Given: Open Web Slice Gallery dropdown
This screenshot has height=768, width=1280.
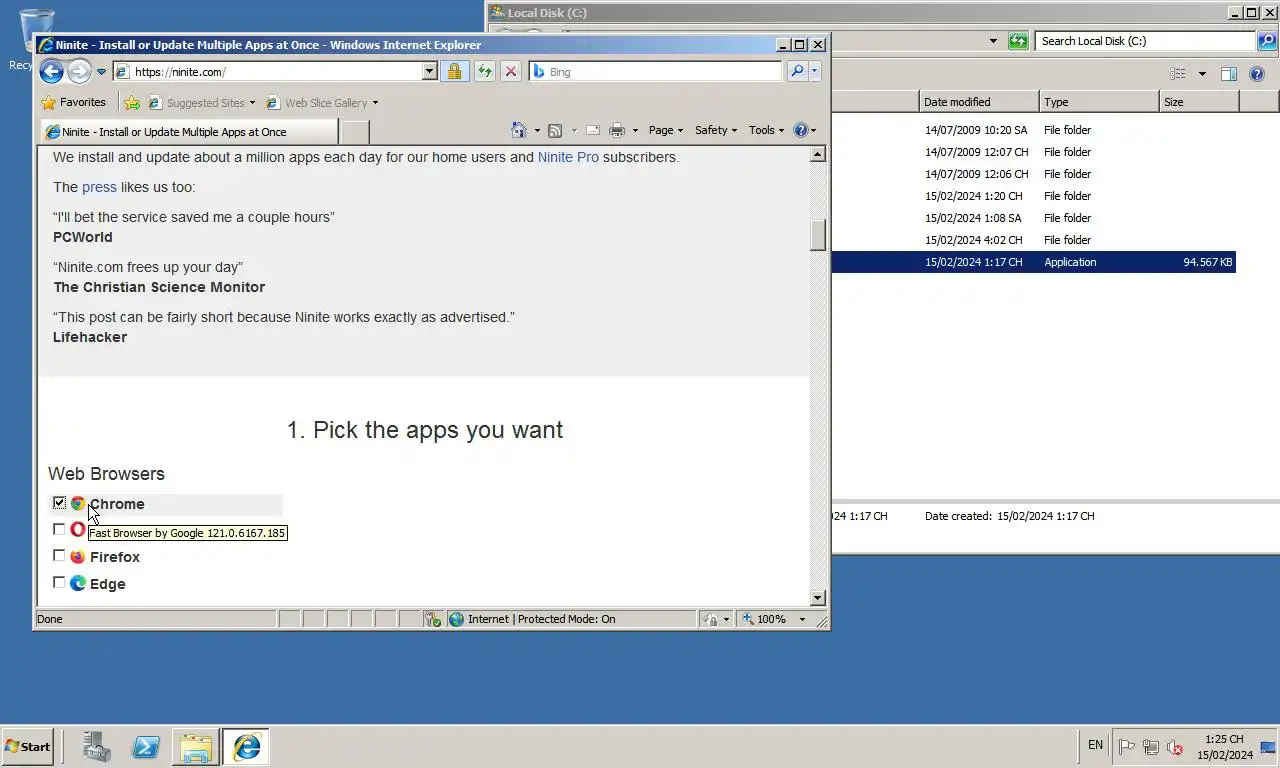Looking at the screenshot, I should [x=322, y=102].
